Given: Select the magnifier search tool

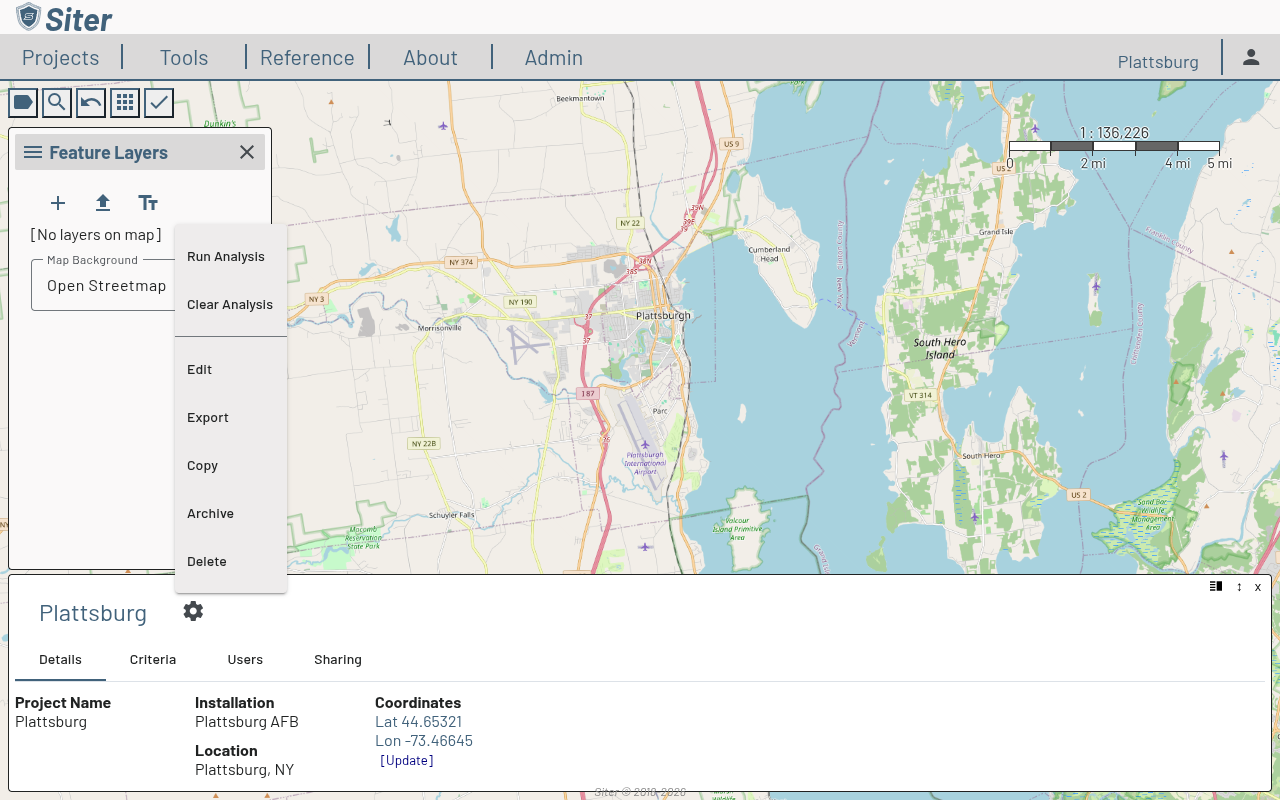Looking at the screenshot, I should click(57, 102).
